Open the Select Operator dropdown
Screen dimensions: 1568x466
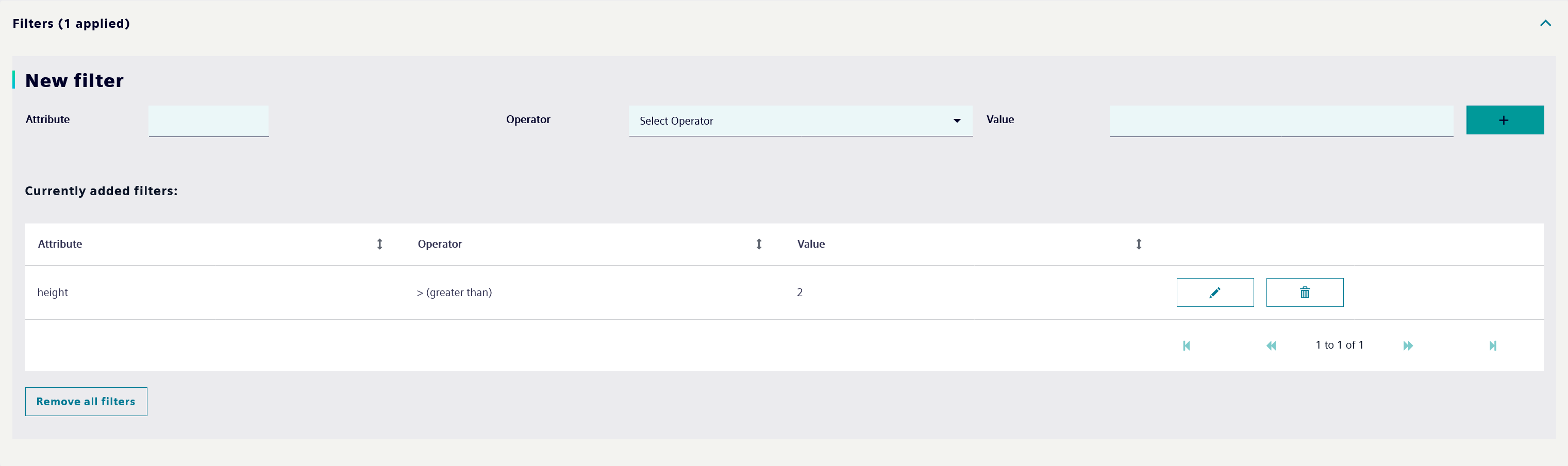point(800,120)
